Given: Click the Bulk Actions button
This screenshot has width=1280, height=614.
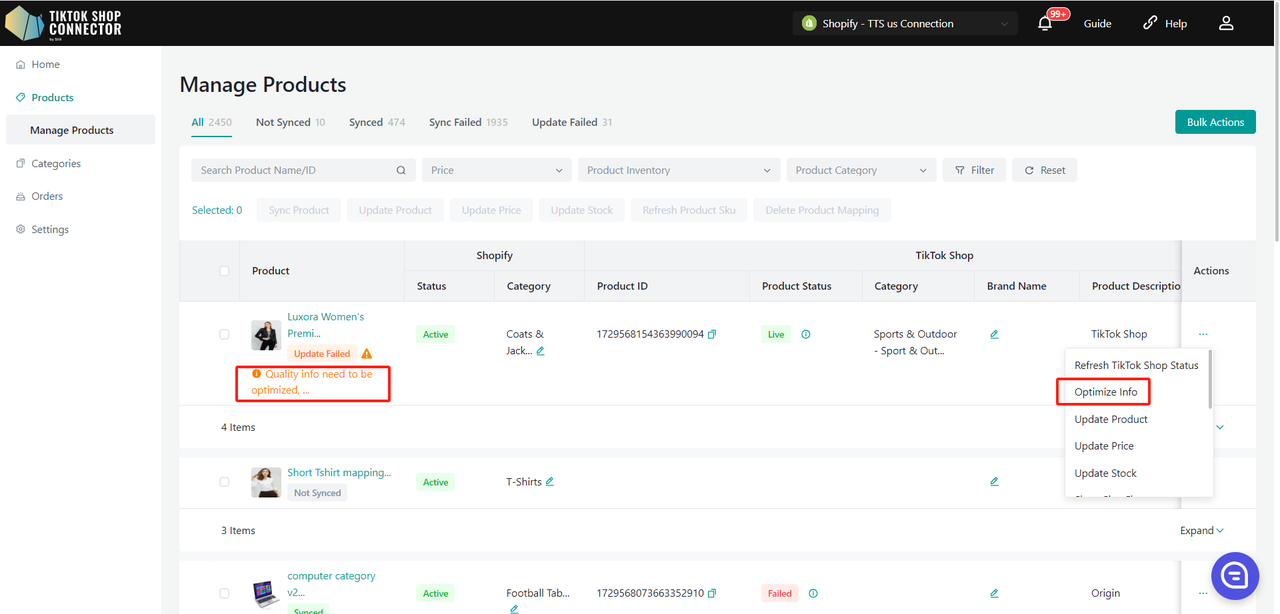Looking at the screenshot, I should pyautogui.click(x=1215, y=122).
